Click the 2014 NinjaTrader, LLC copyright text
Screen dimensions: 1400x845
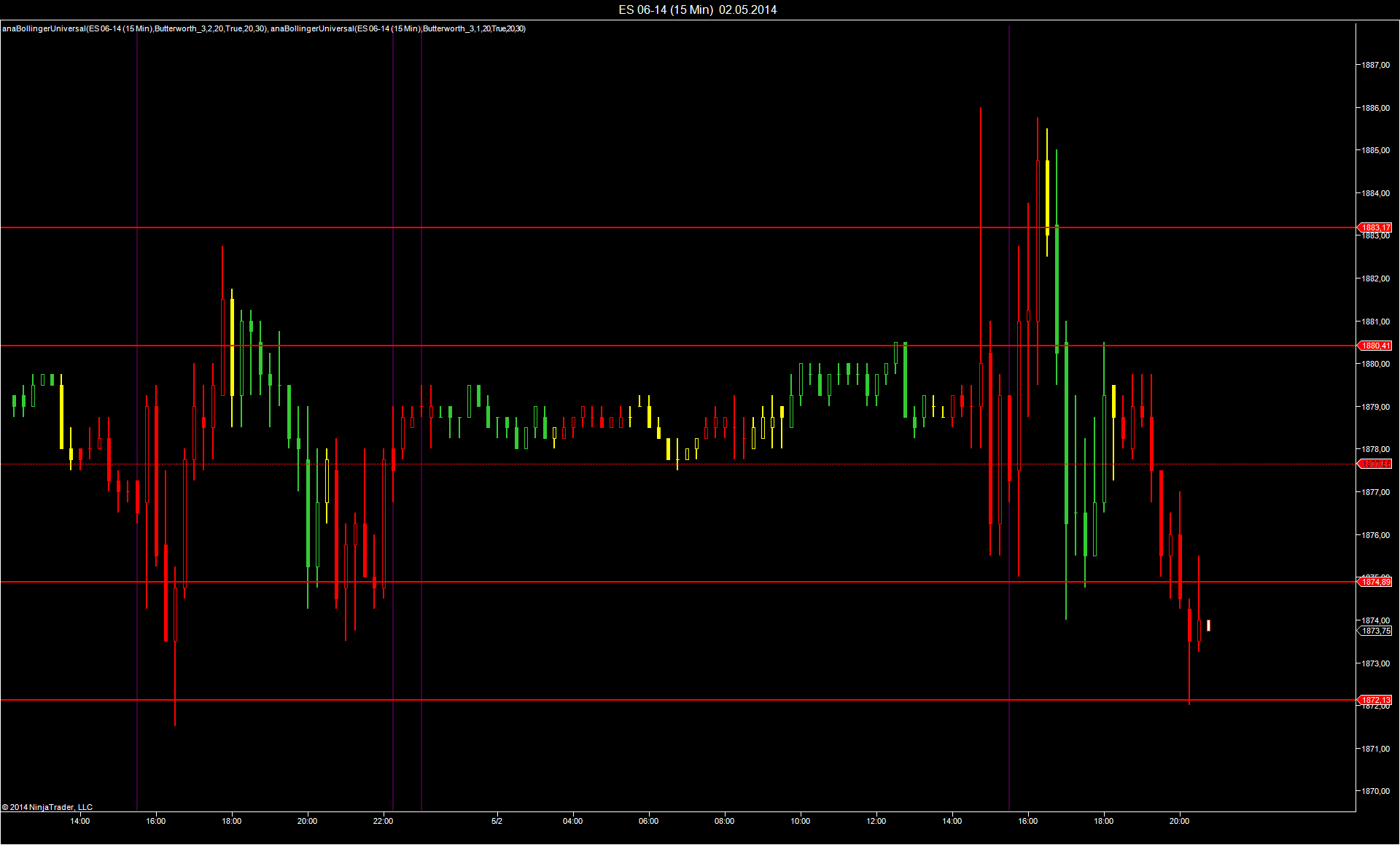[x=47, y=807]
